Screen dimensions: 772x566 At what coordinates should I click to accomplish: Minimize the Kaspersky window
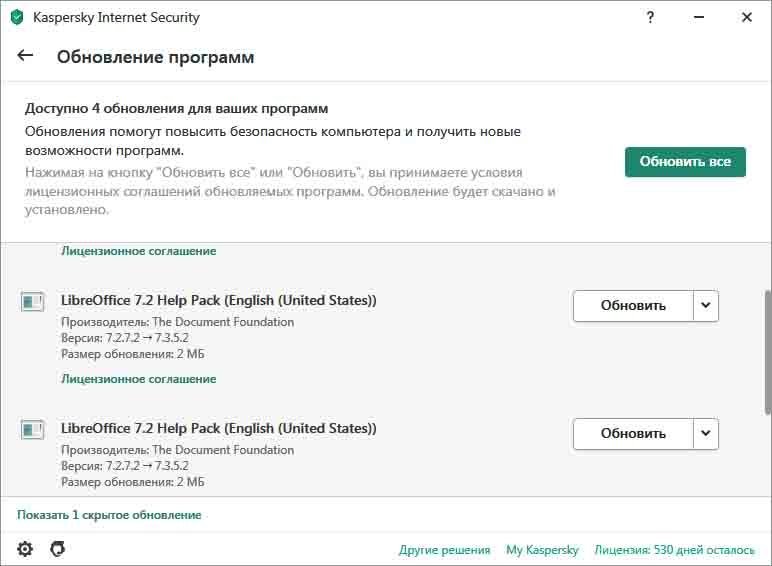699,17
